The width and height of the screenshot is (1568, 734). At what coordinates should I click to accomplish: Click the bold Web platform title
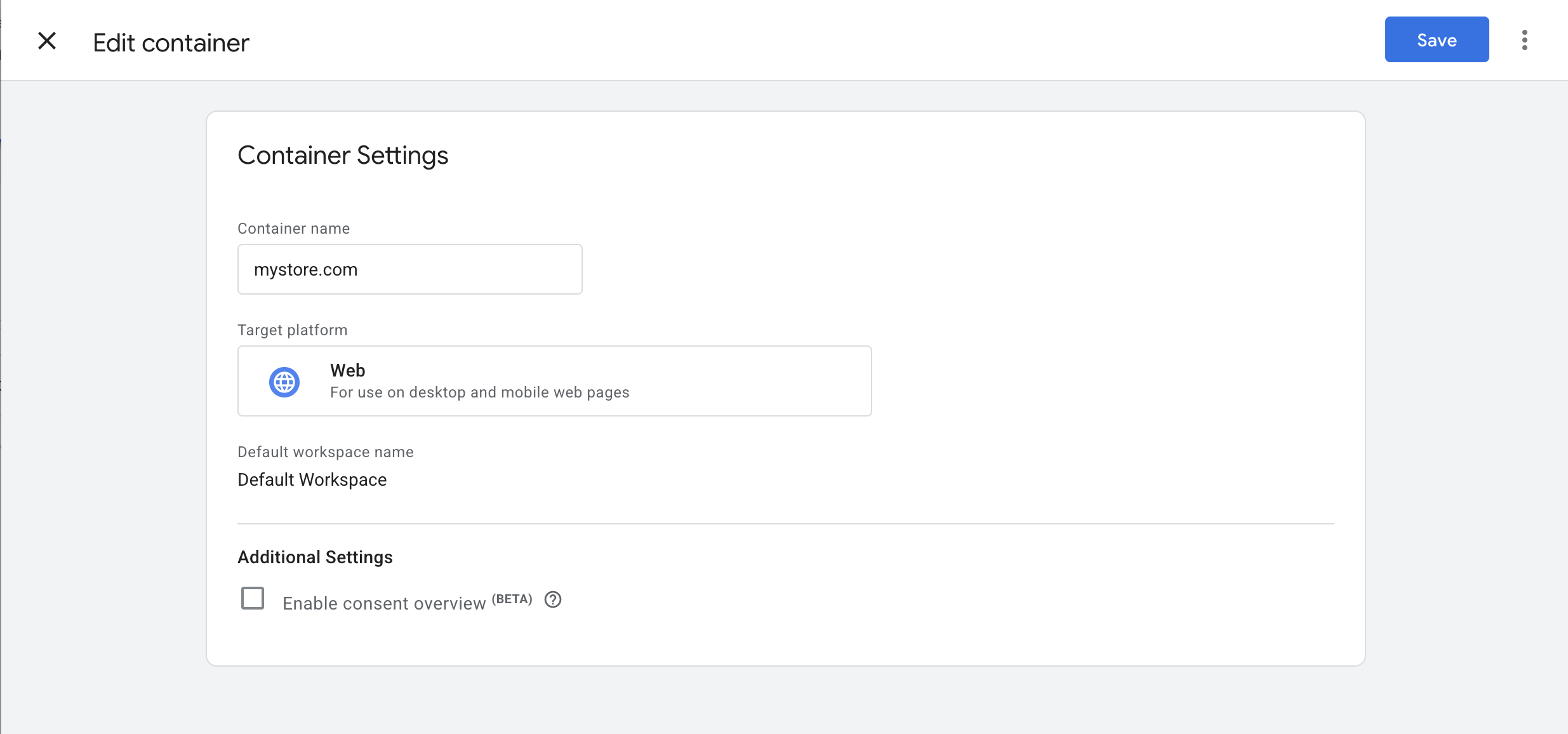pyautogui.click(x=347, y=370)
